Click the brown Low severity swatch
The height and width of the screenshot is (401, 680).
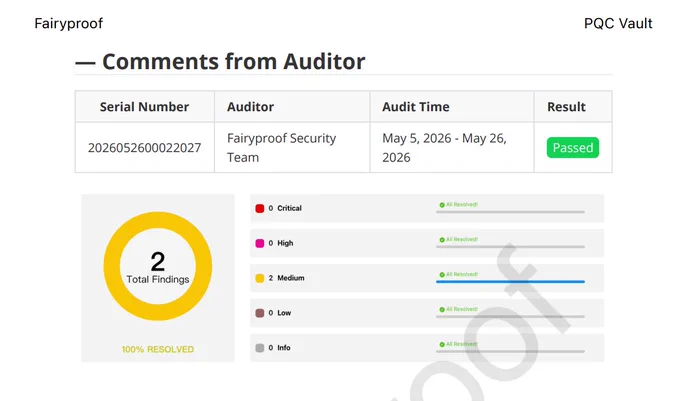(260, 313)
